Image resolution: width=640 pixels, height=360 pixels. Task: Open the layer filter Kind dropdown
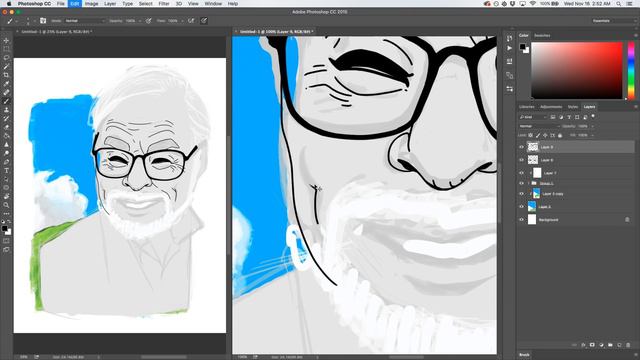(533, 117)
